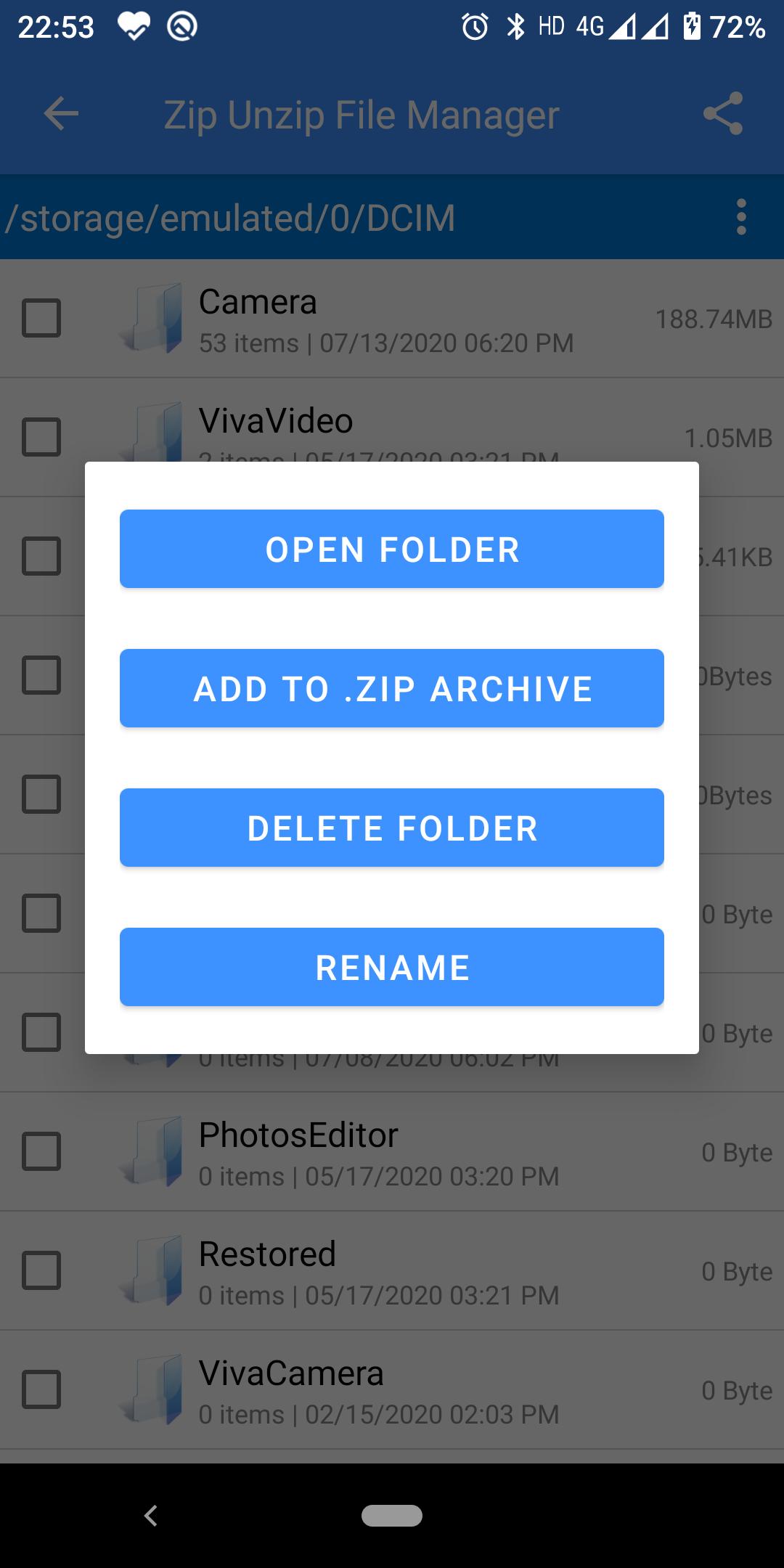The width and height of the screenshot is (784, 1568).
Task: Tap the PhotosEditor folder icon
Action: click(x=151, y=1152)
